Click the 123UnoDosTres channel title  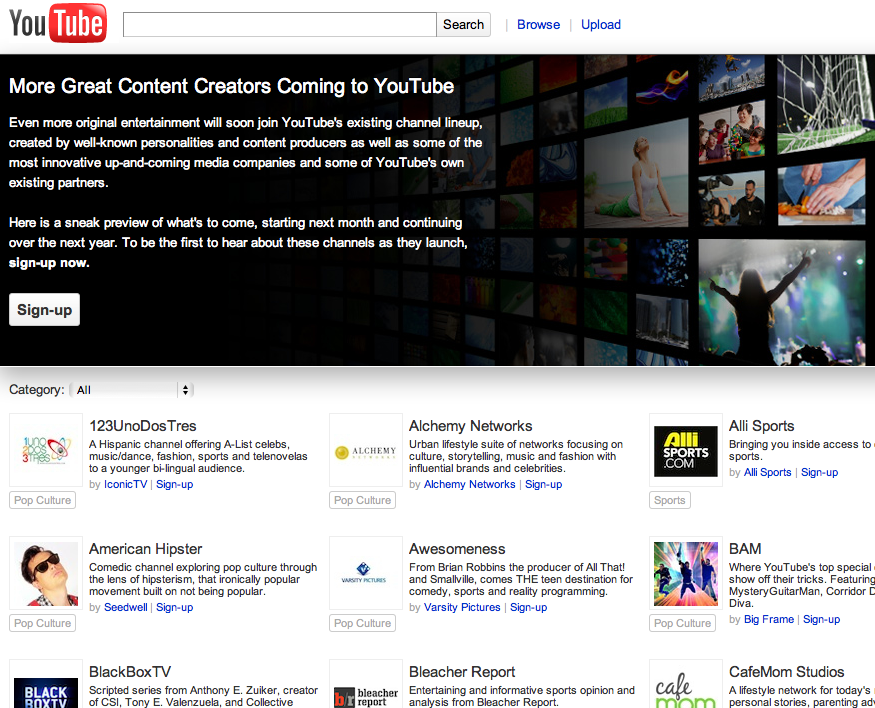(x=143, y=426)
